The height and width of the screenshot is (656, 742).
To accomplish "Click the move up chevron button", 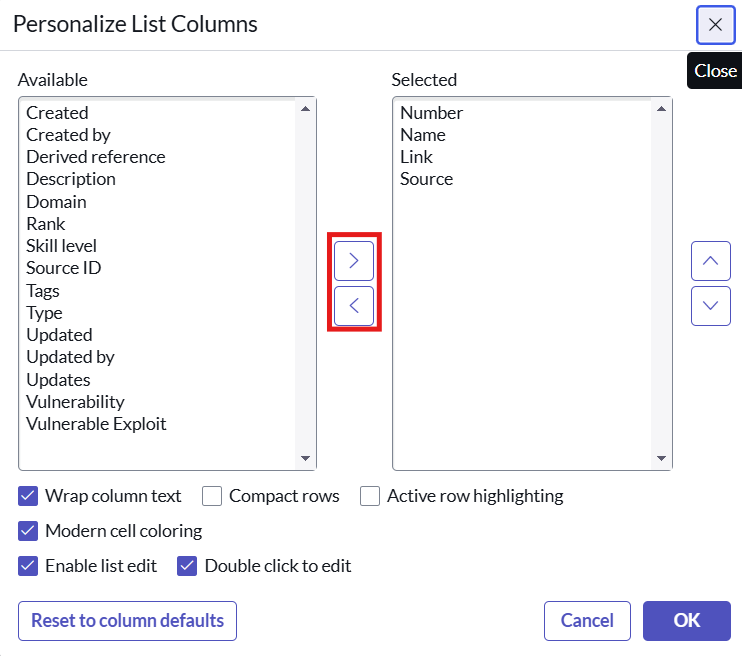I will (710, 261).
